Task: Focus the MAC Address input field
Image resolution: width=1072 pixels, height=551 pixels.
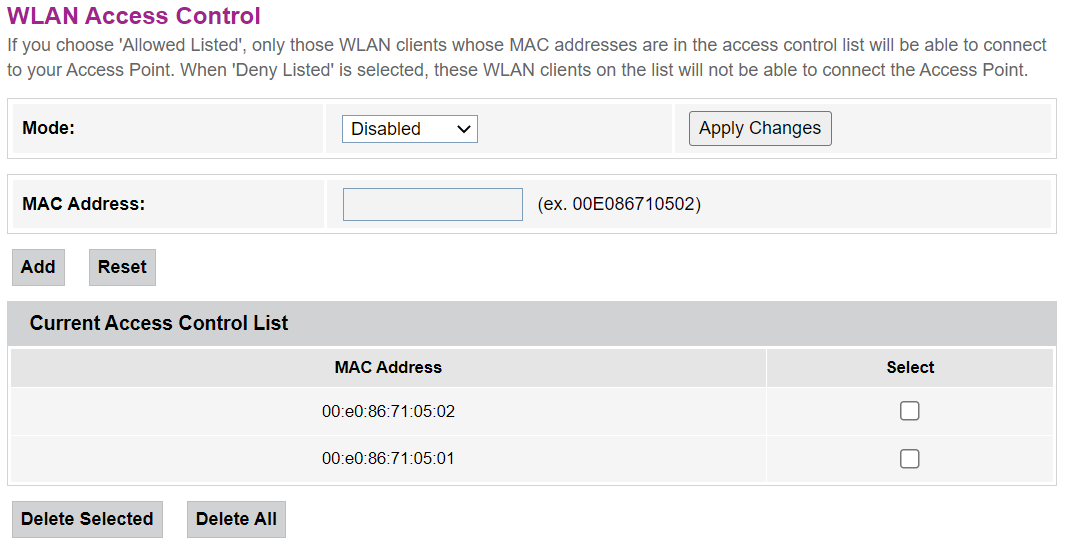Action: [432, 204]
